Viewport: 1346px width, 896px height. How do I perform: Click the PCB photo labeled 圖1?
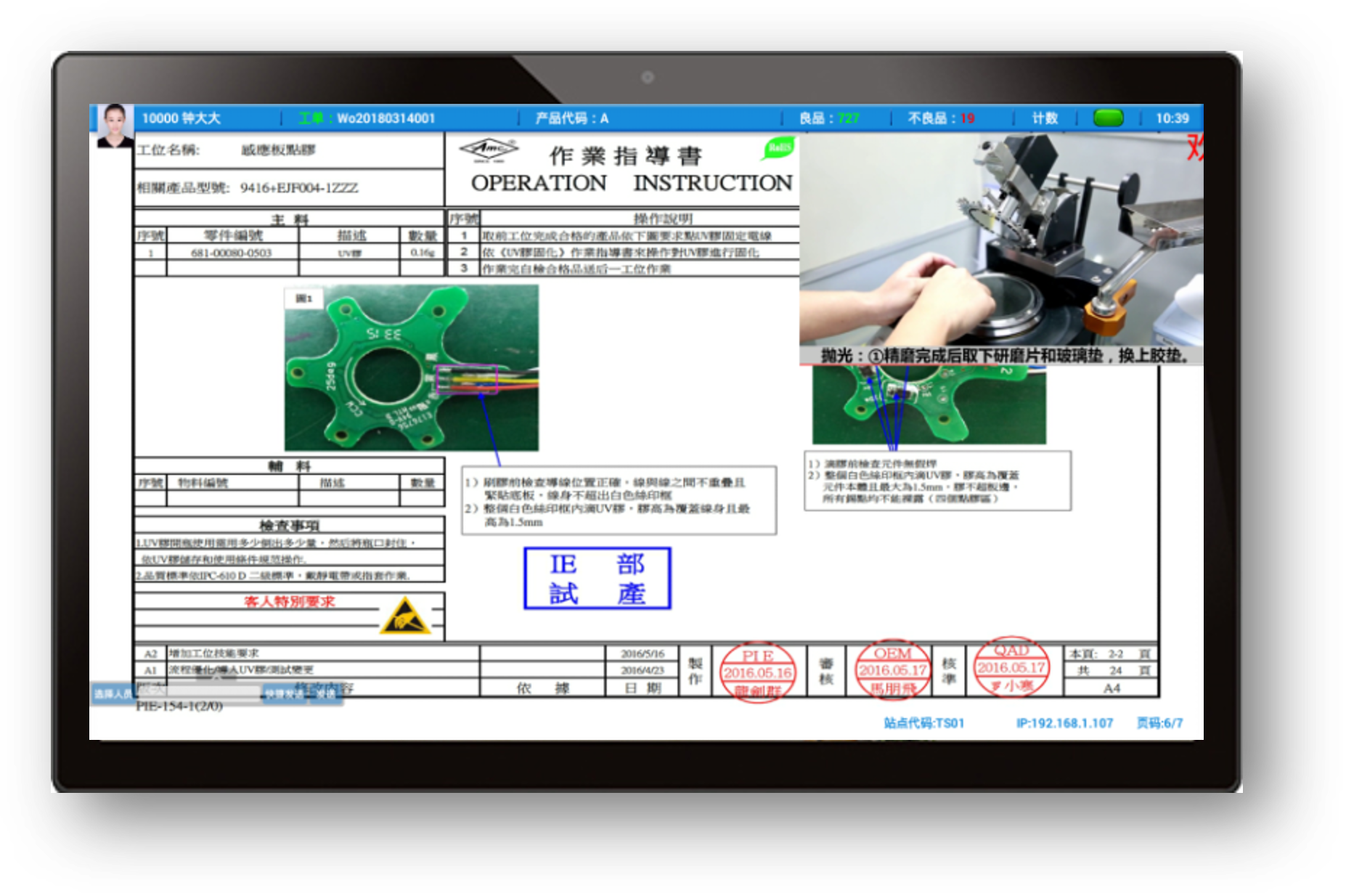pos(411,367)
